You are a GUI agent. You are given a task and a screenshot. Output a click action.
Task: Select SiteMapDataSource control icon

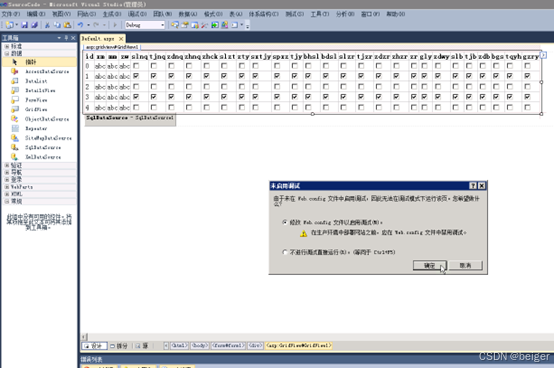[x=14, y=138]
